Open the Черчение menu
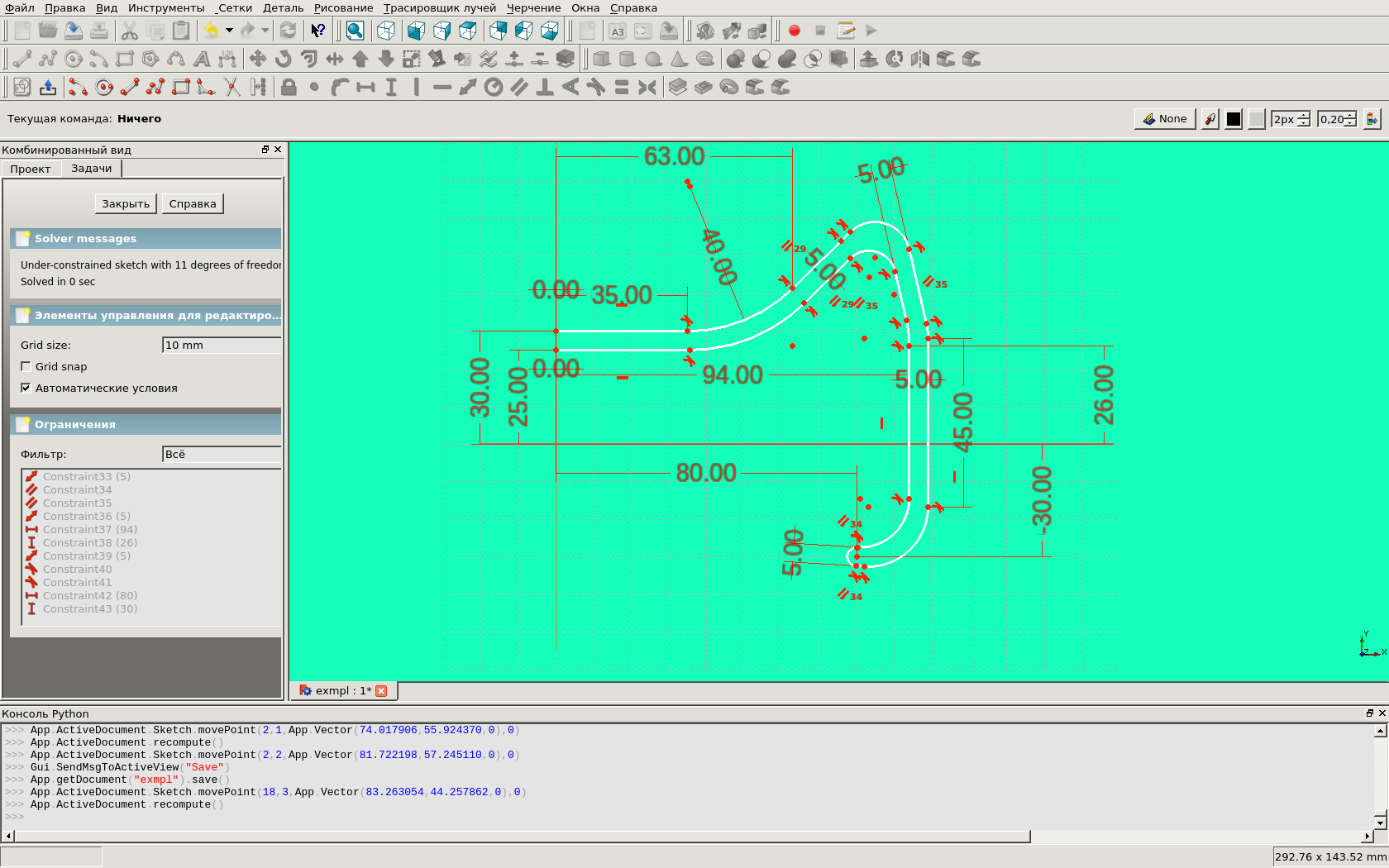 point(533,7)
